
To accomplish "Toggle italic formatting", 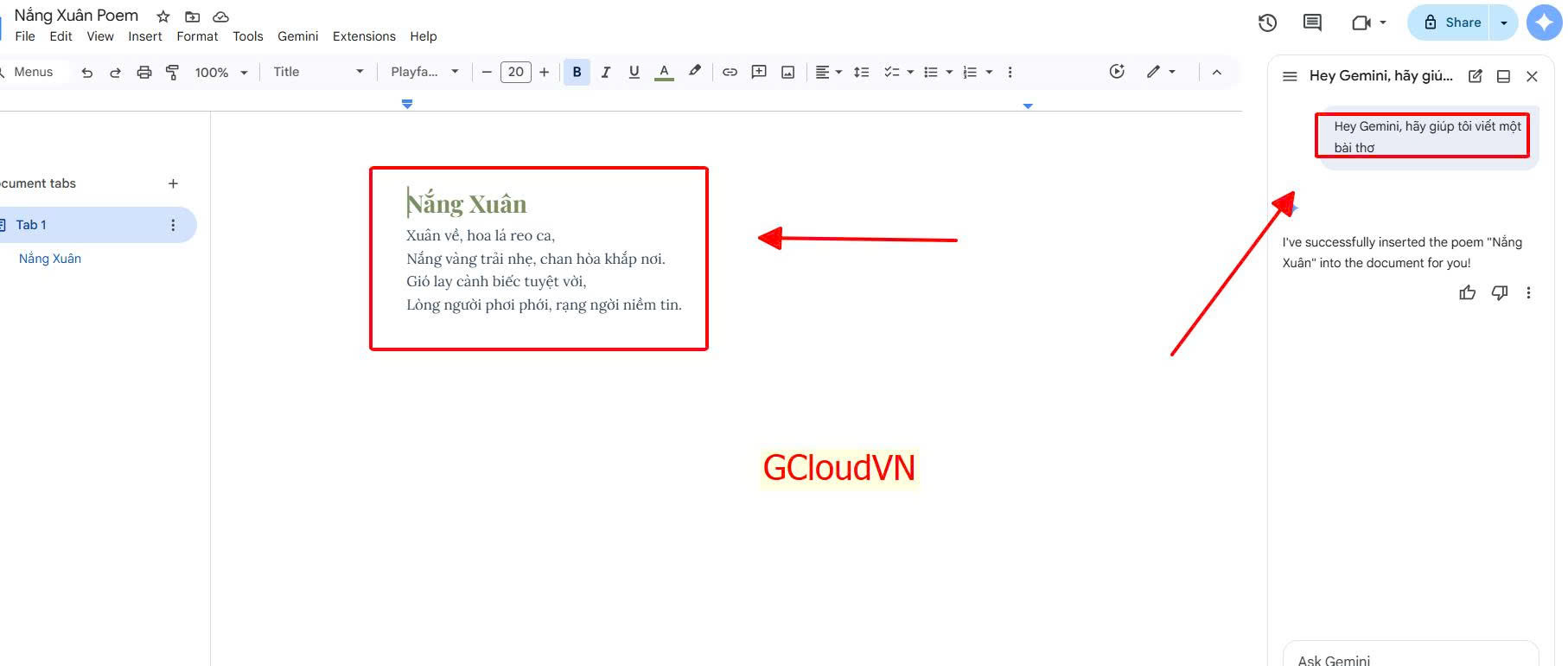I will coord(606,73).
